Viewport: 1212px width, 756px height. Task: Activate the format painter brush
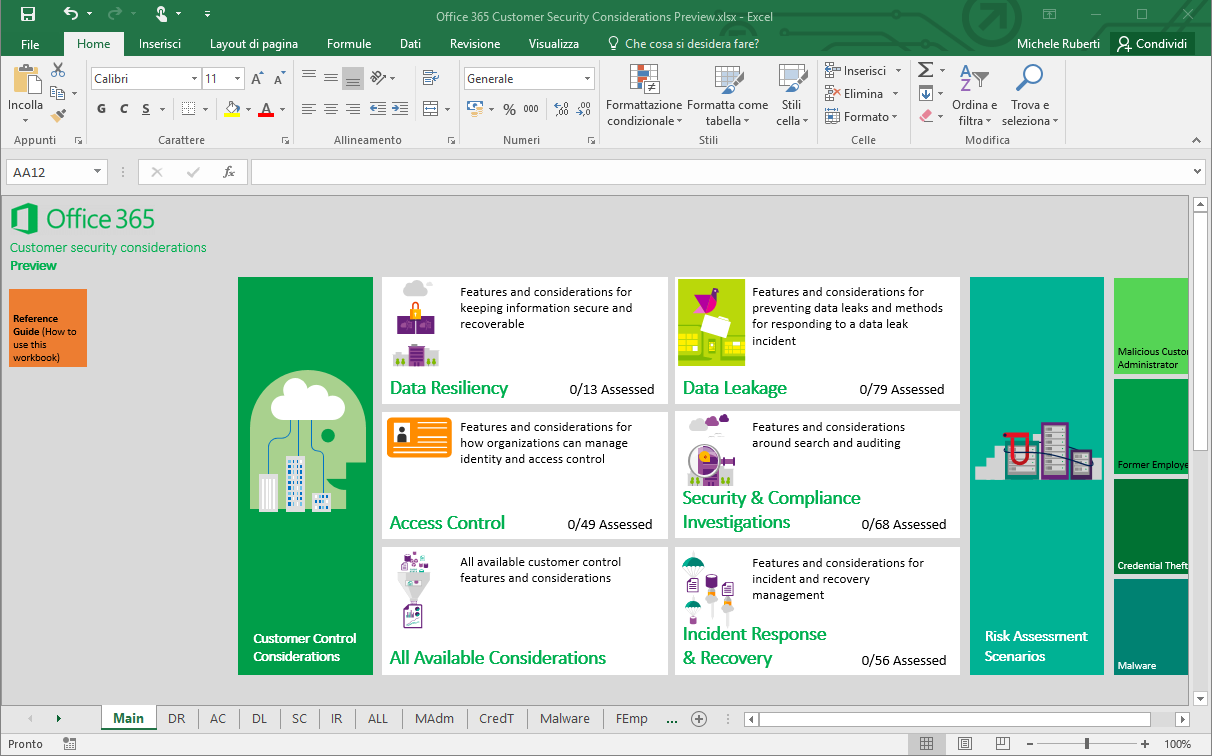(x=58, y=116)
